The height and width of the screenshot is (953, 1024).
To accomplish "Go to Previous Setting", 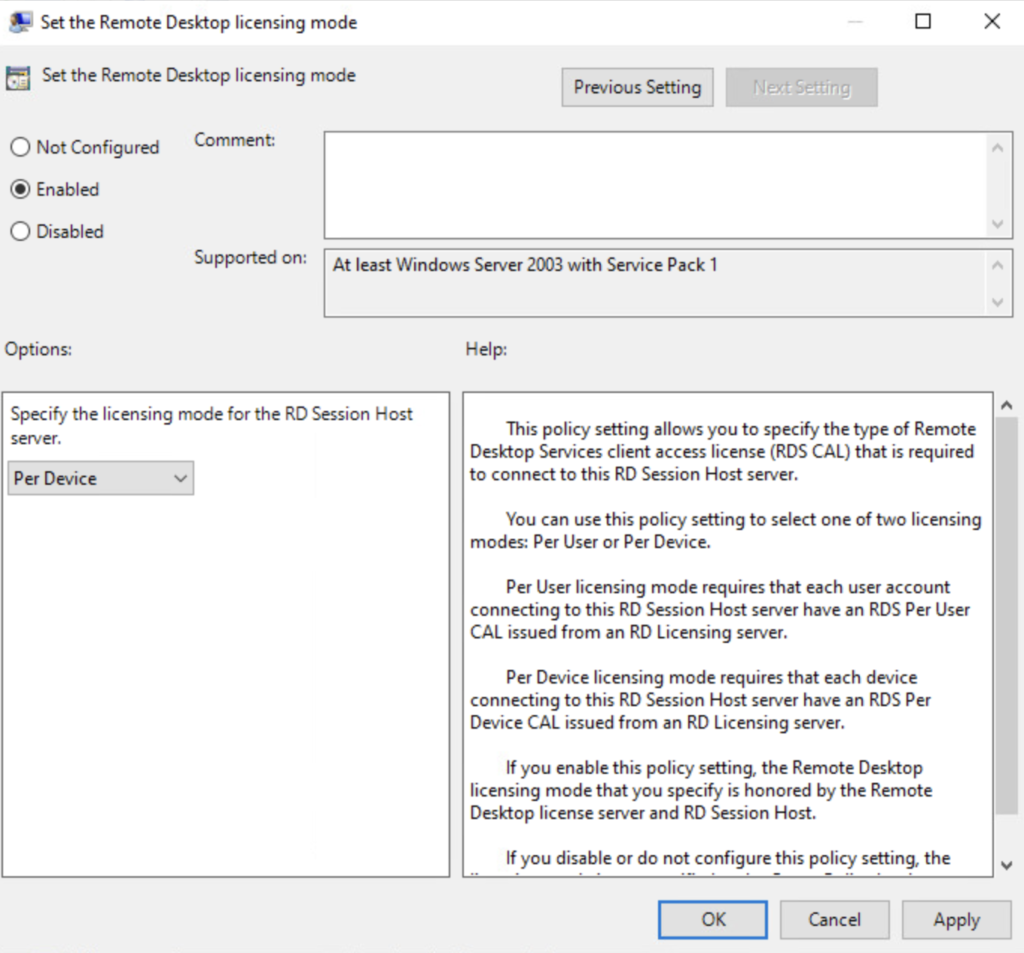I will 637,87.
